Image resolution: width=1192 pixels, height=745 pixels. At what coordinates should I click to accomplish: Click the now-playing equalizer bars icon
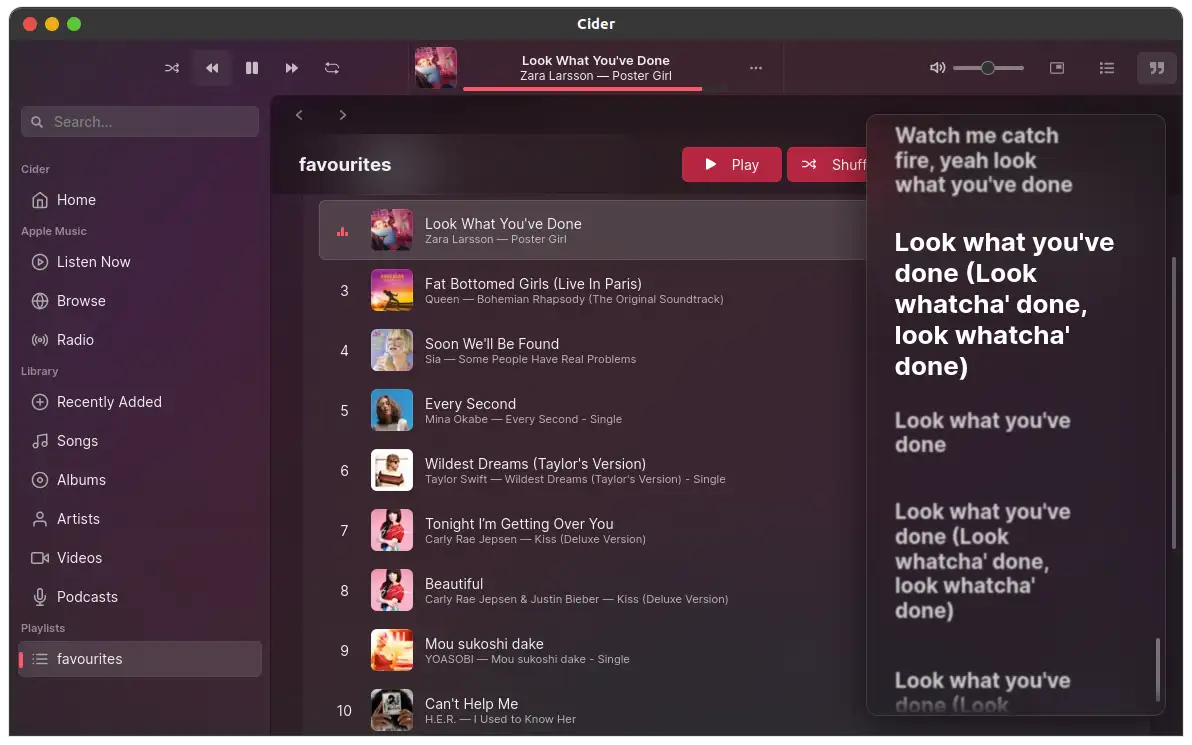pyautogui.click(x=343, y=232)
